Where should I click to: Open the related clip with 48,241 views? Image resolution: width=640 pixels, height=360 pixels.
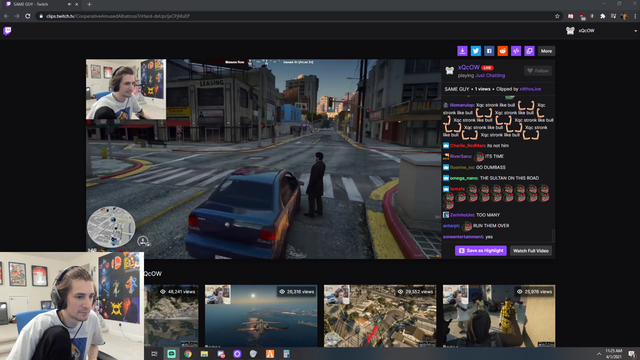tap(171, 316)
